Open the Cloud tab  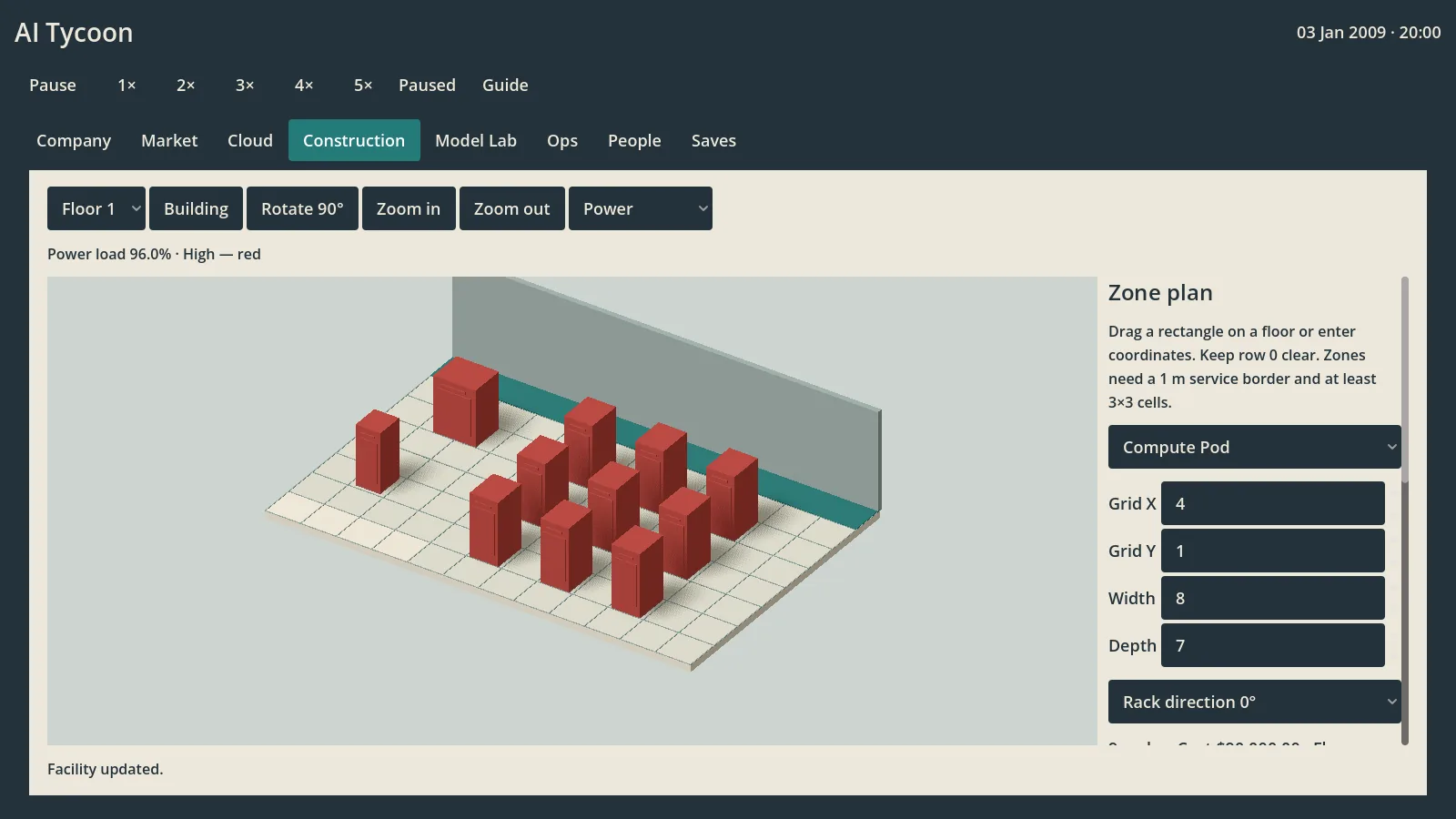(x=250, y=140)
